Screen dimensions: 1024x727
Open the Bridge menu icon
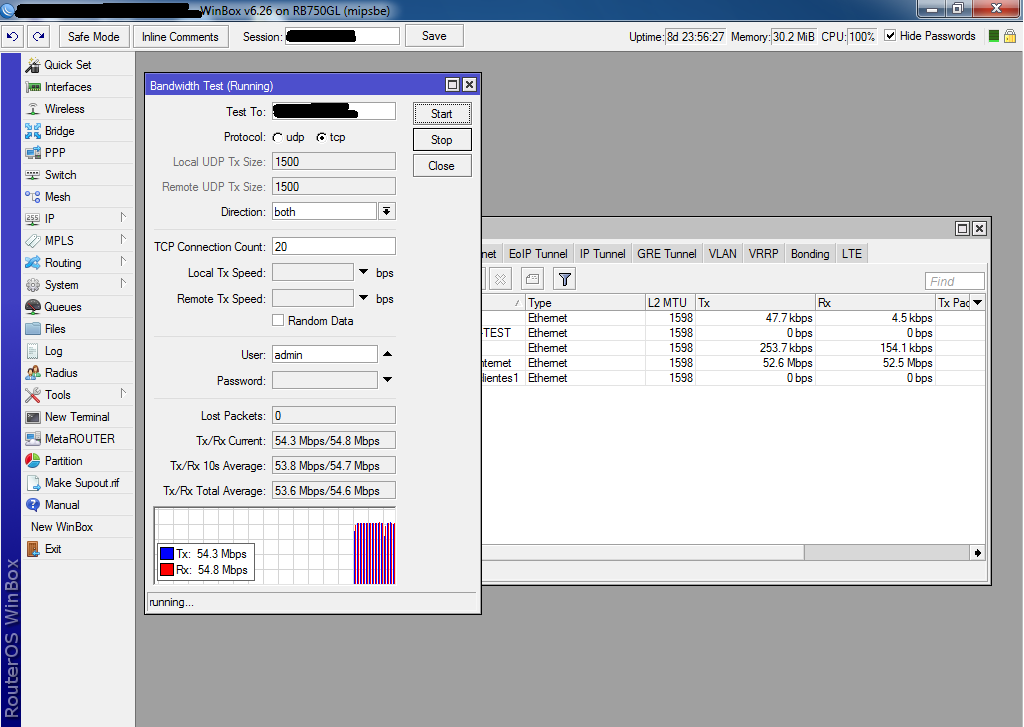coord(33,131)
